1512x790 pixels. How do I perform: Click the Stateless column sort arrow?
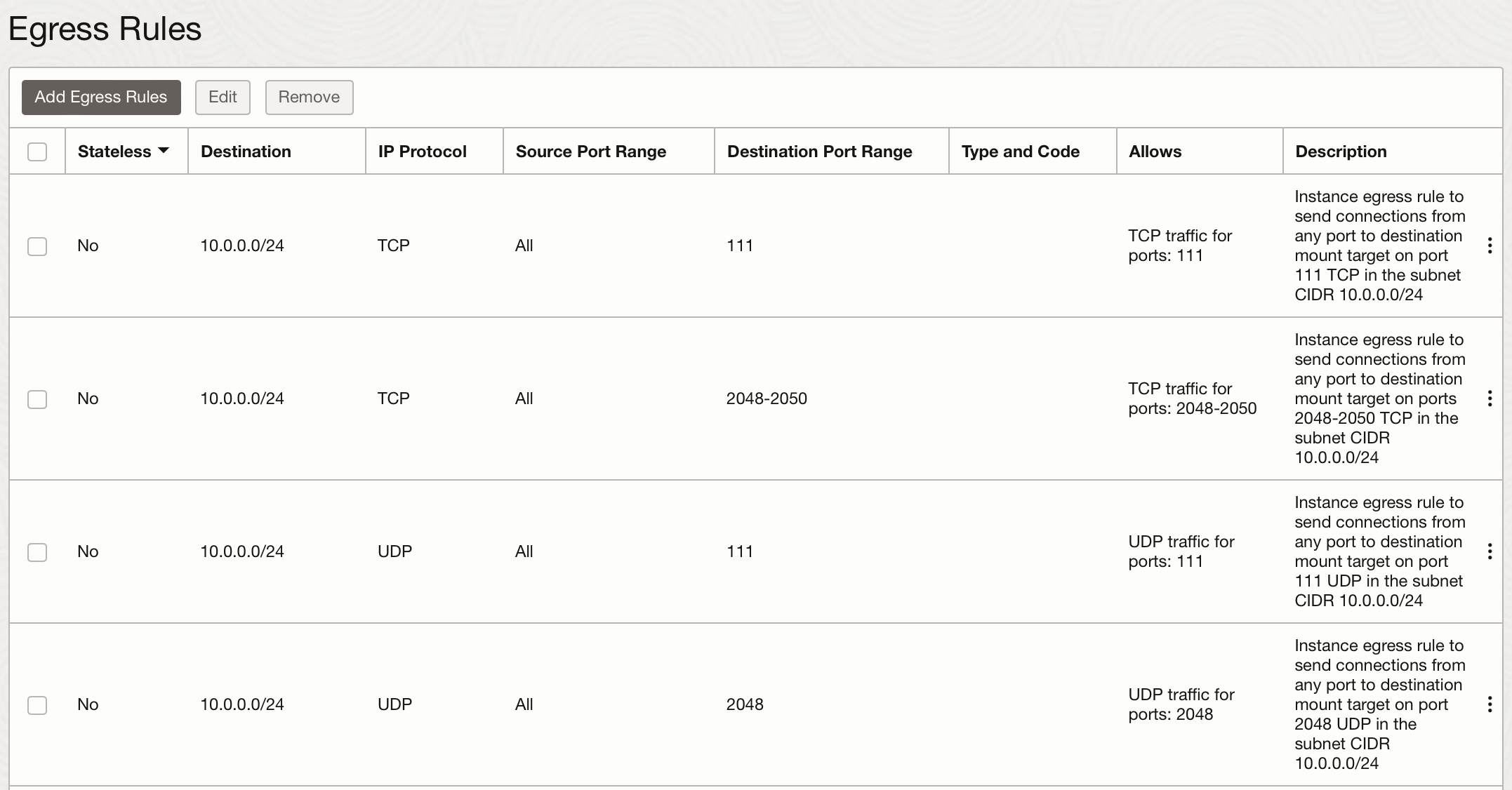click(164, 151)
